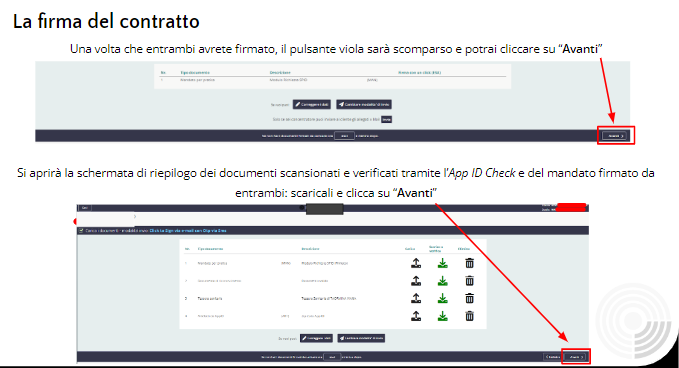The image size is (679, 368).
Task: Click Correggere i dati under four-document table
Action: pyautogui.click(x=316, y=338)
